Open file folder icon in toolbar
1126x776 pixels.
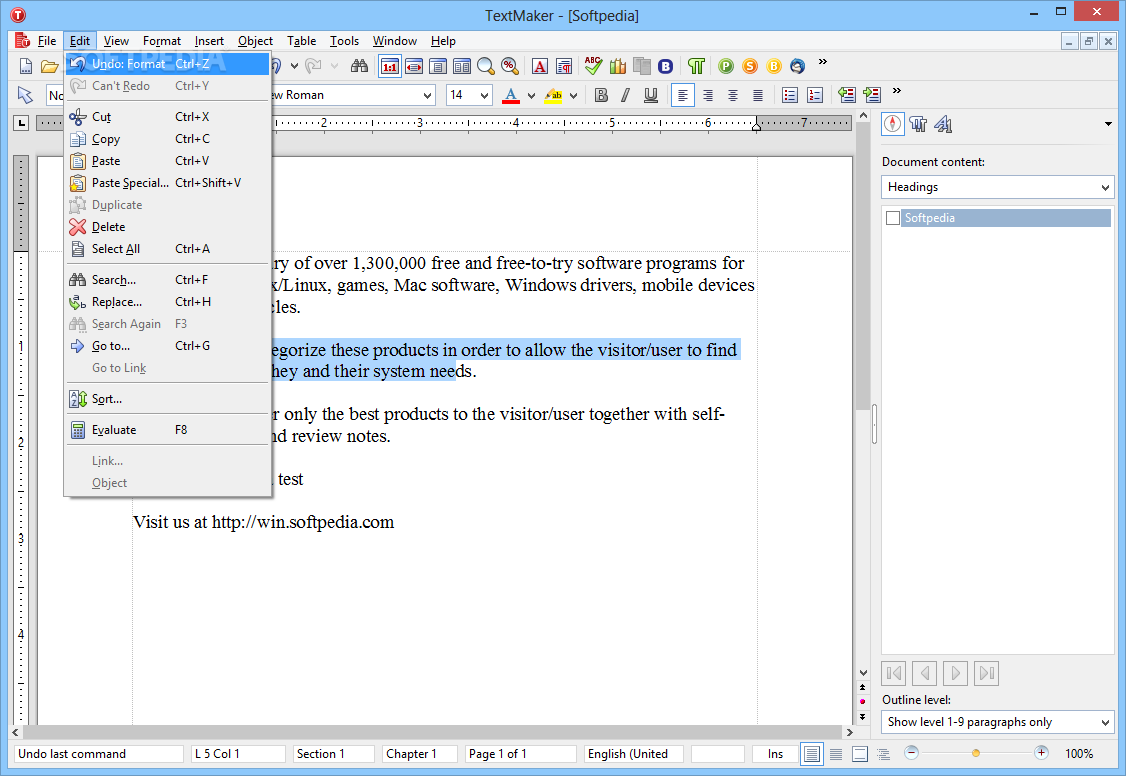coord(50,67)
